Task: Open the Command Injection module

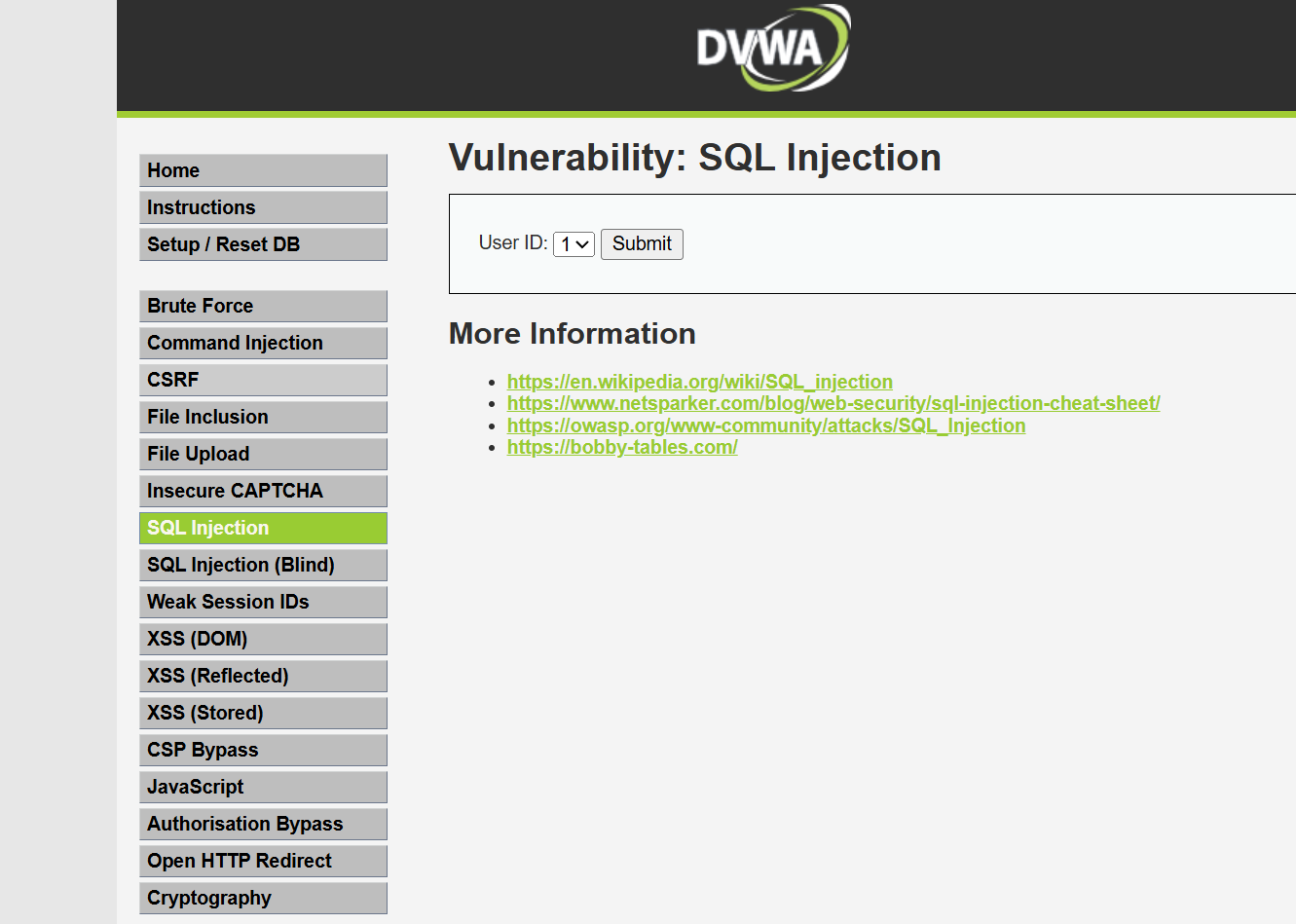Action: (x=263, y=343)
